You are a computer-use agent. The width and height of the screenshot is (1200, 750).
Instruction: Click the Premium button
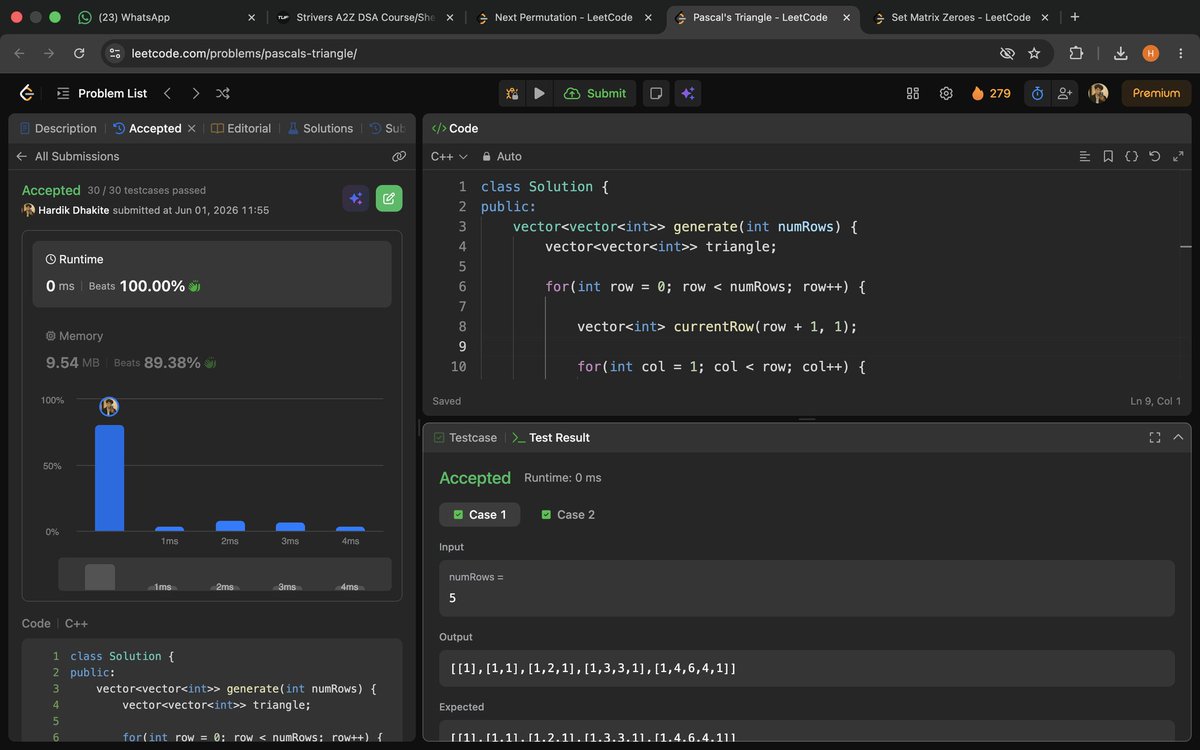(1156, 93)
